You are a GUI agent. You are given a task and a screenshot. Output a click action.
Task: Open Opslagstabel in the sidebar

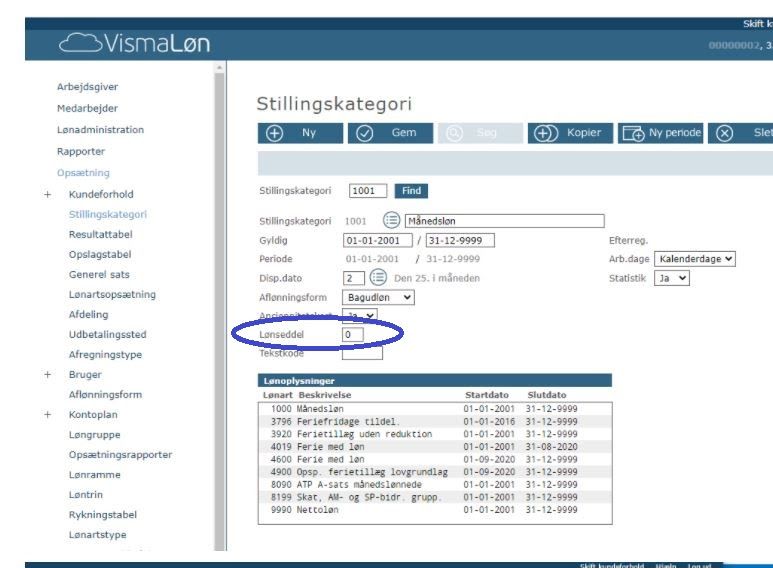pyautogui.click(x=100, y=255)
